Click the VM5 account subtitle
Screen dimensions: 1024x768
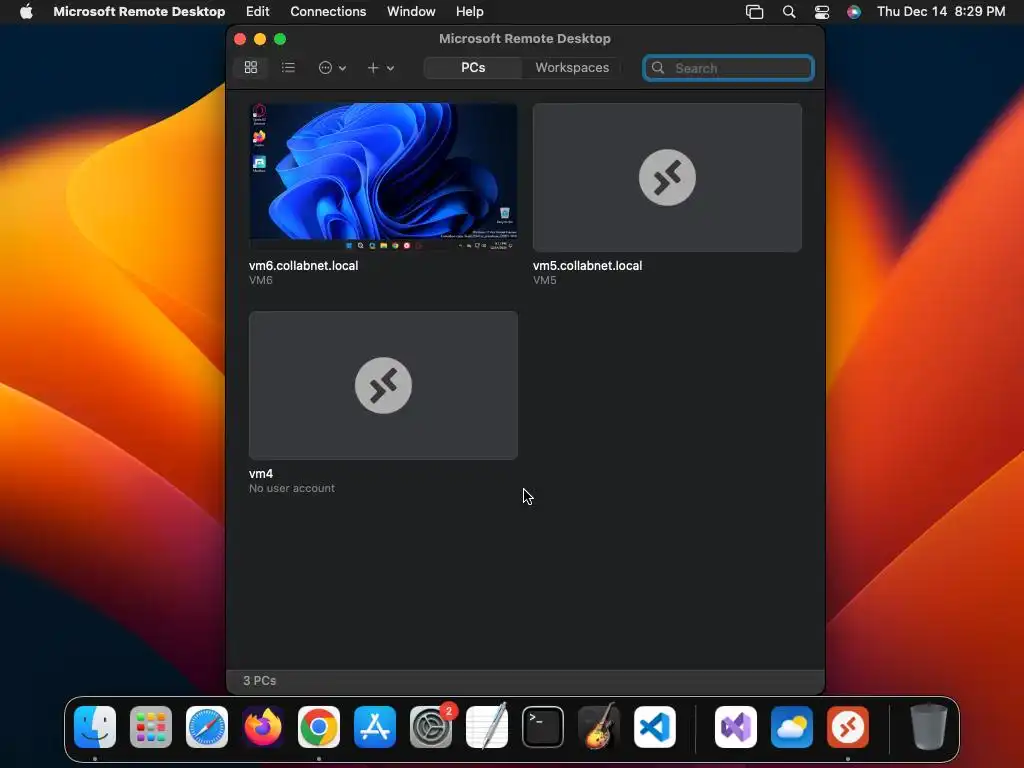click(x=545, y=280)
